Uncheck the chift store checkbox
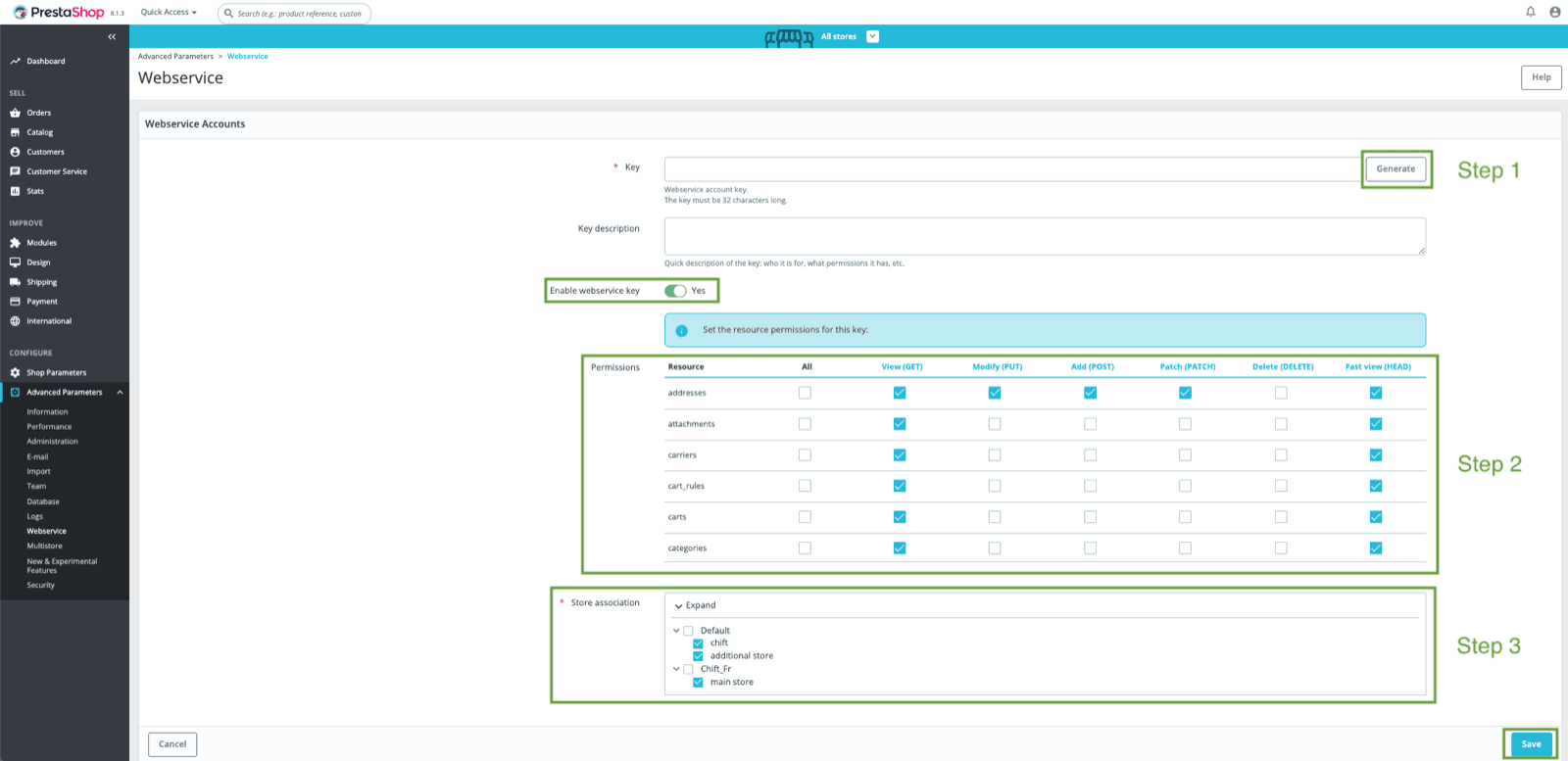1568x761 pixels. point(698,643)
